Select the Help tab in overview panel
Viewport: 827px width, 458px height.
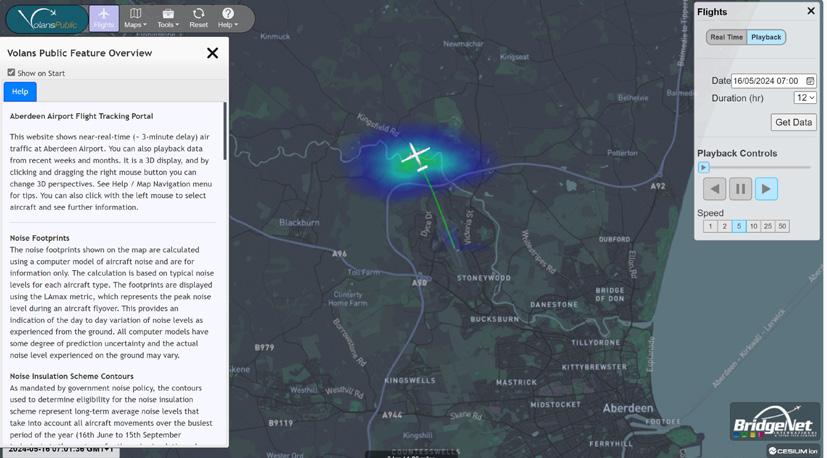click(x=20, y=92)
